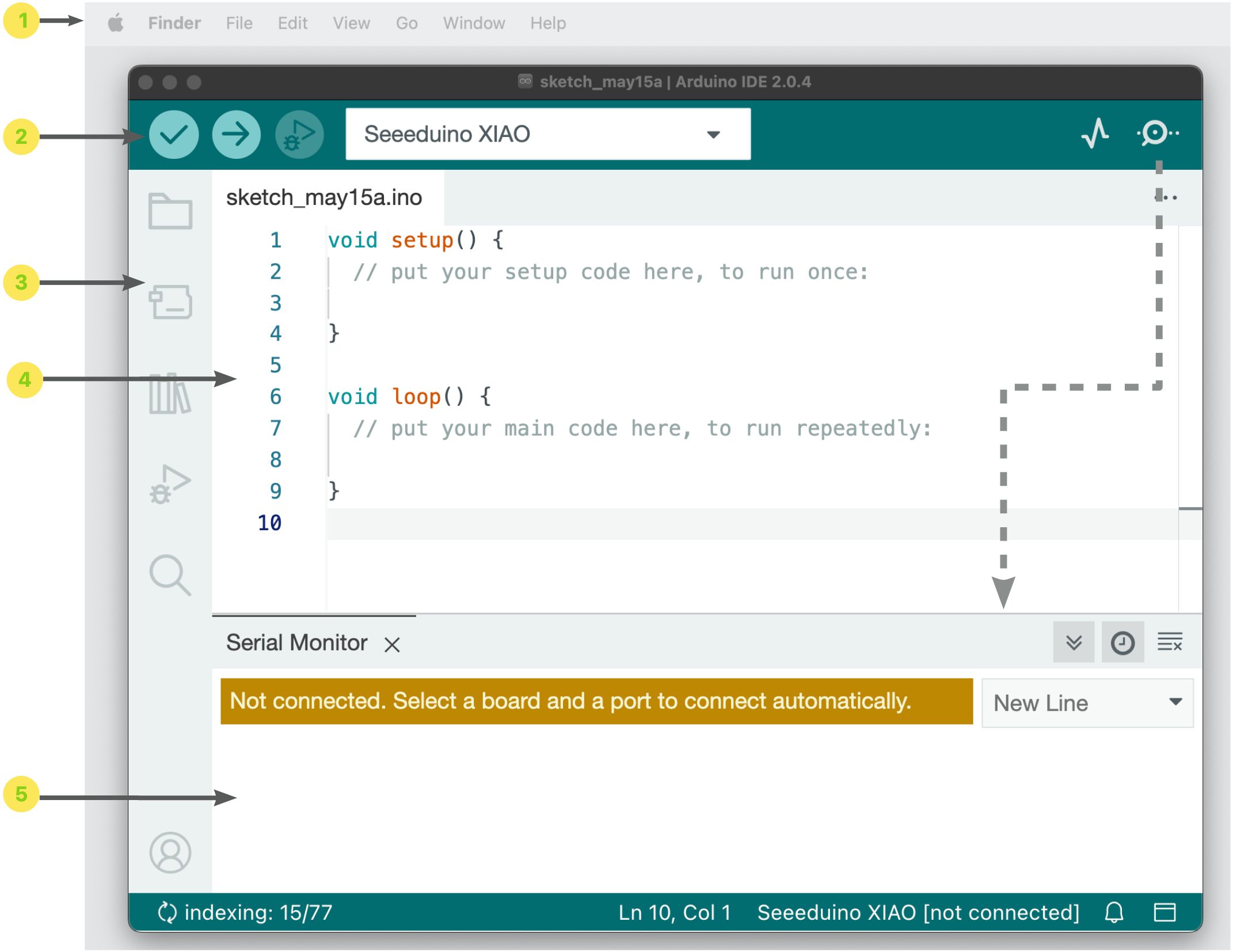Viewport: 1233px width, 952px height.
Task: Click the Verify checkmark button
Action: pos(174,135)
